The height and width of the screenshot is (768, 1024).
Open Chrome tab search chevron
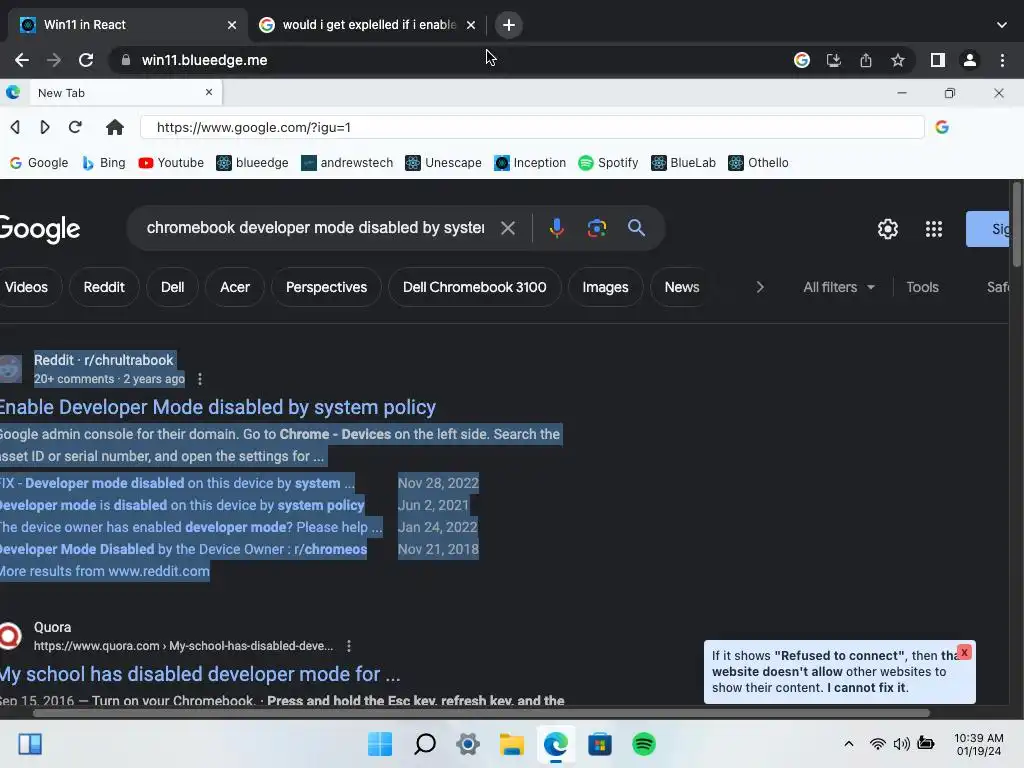1001,25
